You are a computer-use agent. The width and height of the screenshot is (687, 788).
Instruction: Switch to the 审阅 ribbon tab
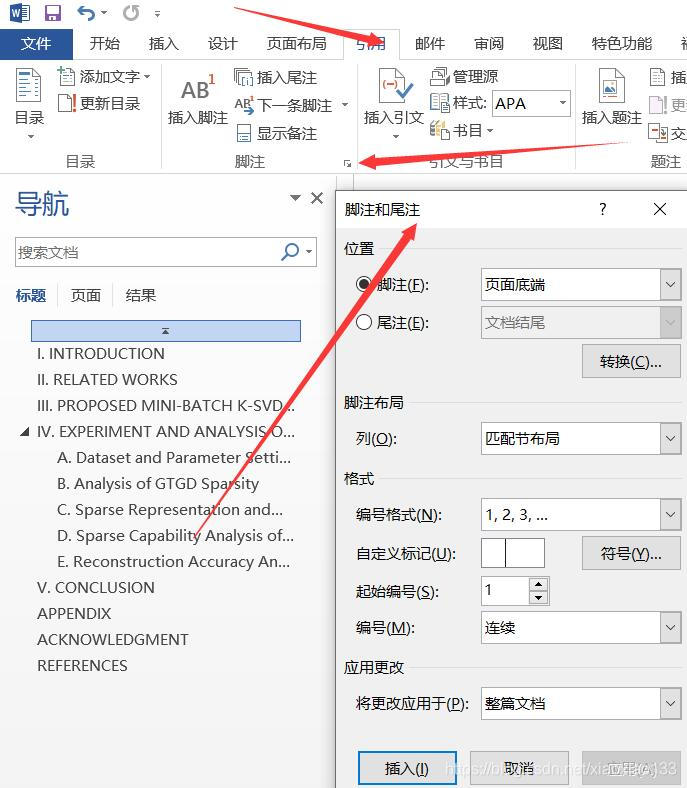click(488, 44)
